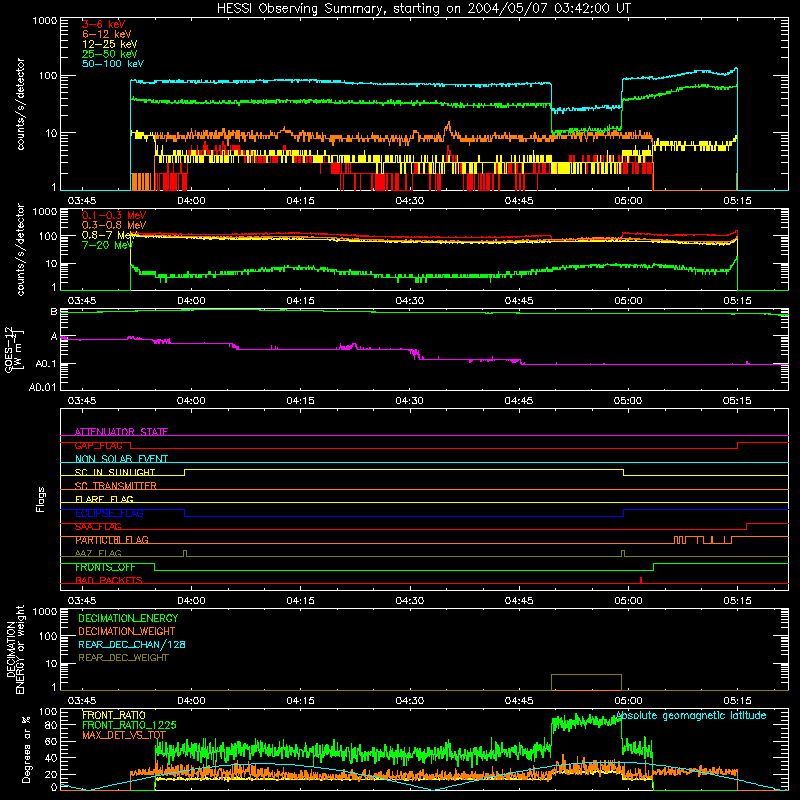800x800 pixels.
Task: Click the 0.3-0.8 MeV legend label
Action: tap(114, 225)
